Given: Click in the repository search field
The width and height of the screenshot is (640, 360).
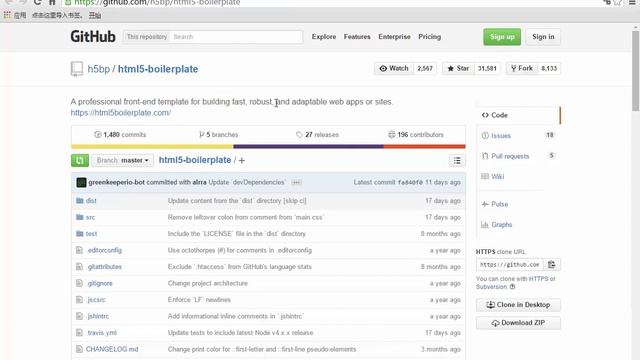Looking at the screenshot, I should pyautogui.click(x=237, y=37).
